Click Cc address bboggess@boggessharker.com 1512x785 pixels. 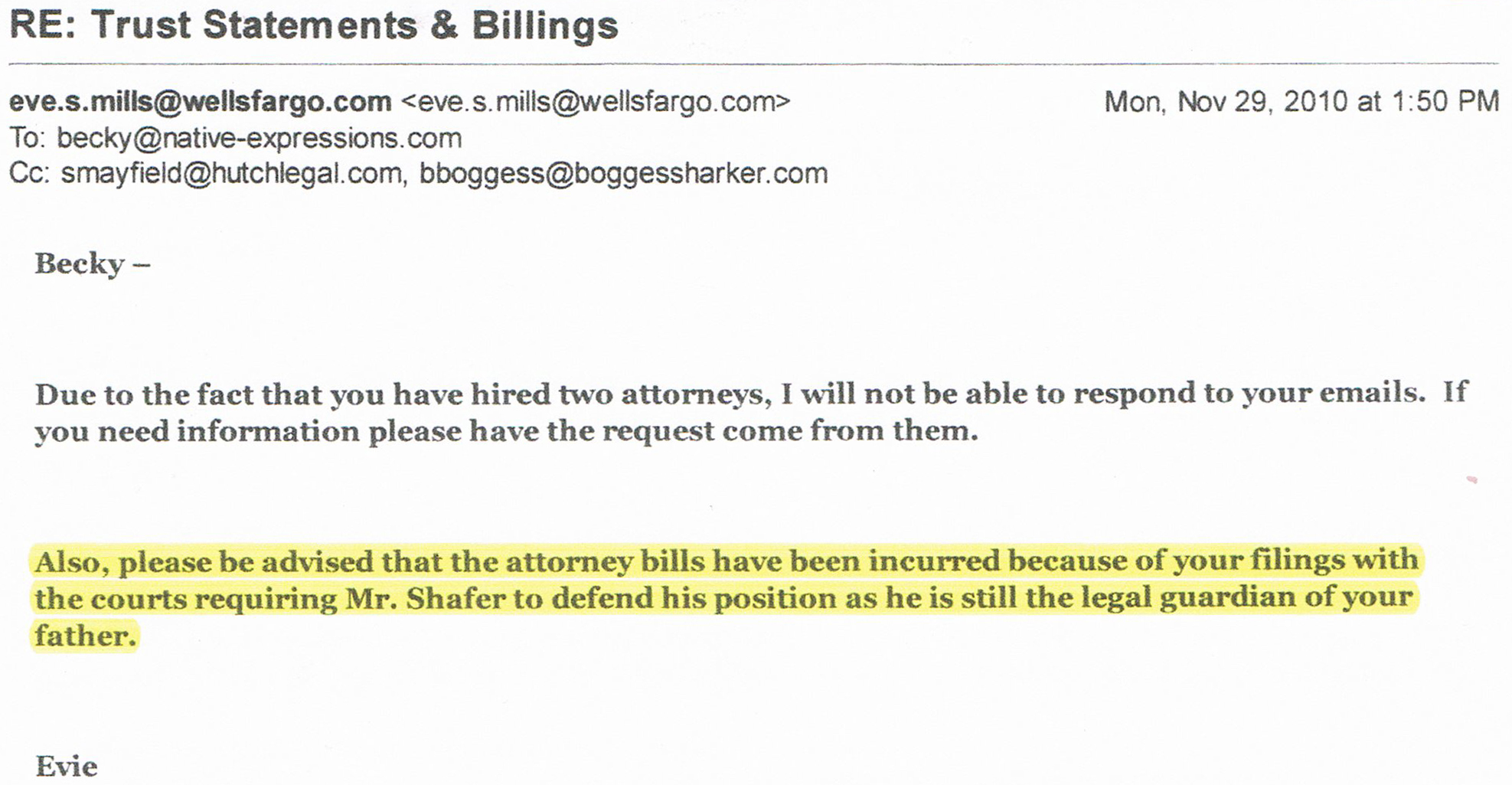(x=623, y=174)
